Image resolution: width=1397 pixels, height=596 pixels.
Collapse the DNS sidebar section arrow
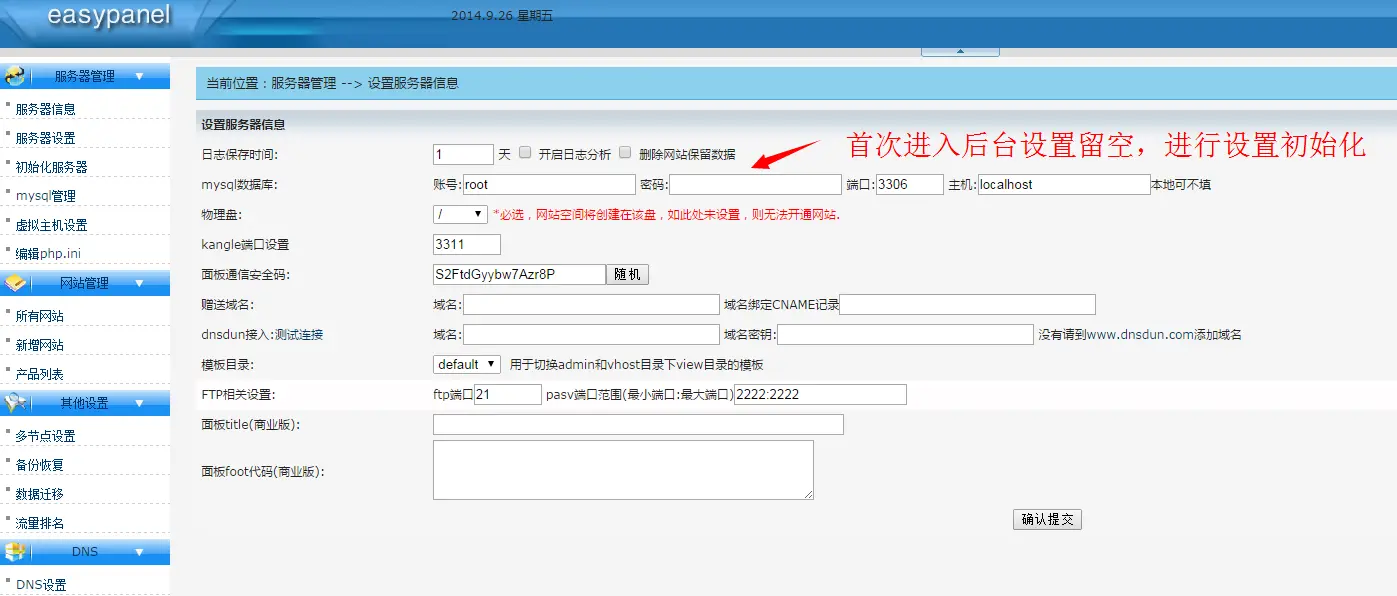(139, 552)
